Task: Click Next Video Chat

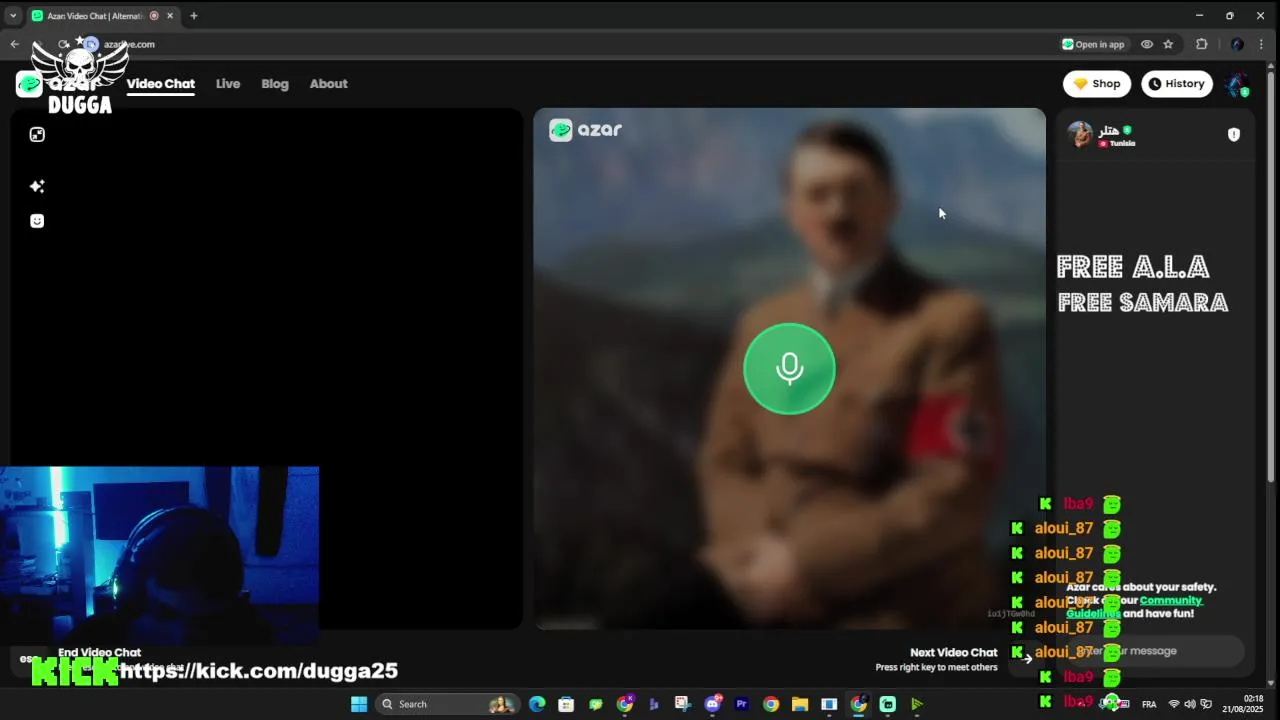Action: [x=954, y=652]
